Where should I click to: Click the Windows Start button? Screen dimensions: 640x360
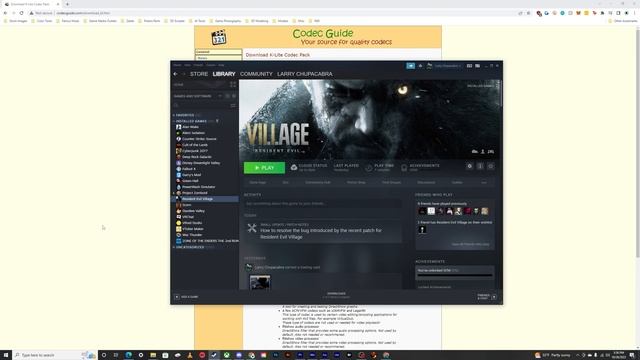click(6, 355)
